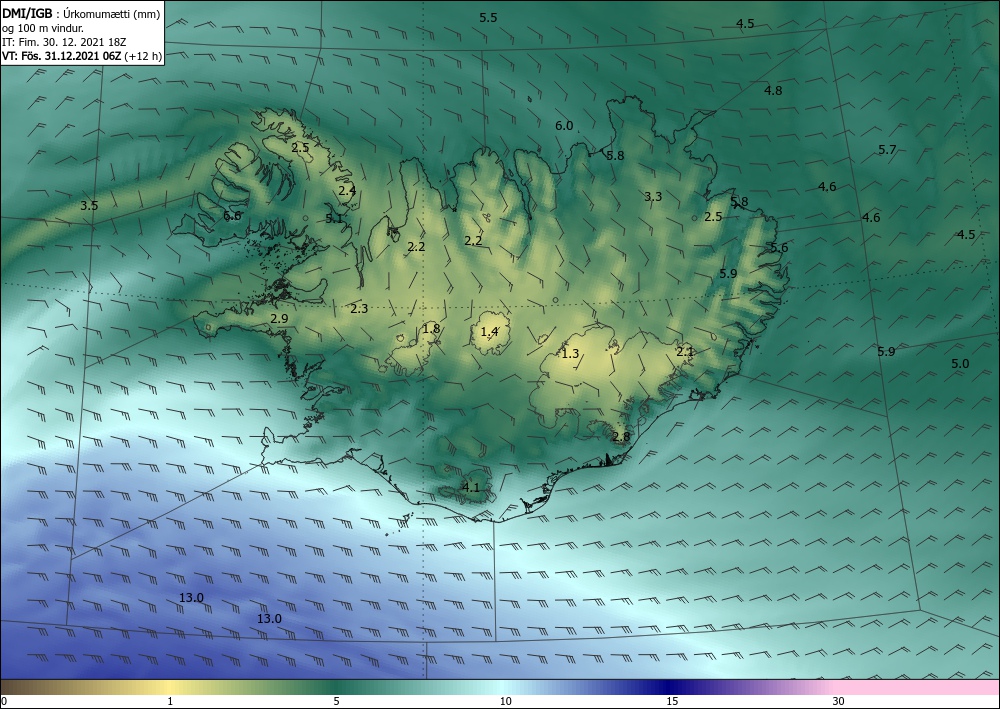Click the '1' tick on the color scale
This screenshot has height=709, width=1000.
point(170,701)
